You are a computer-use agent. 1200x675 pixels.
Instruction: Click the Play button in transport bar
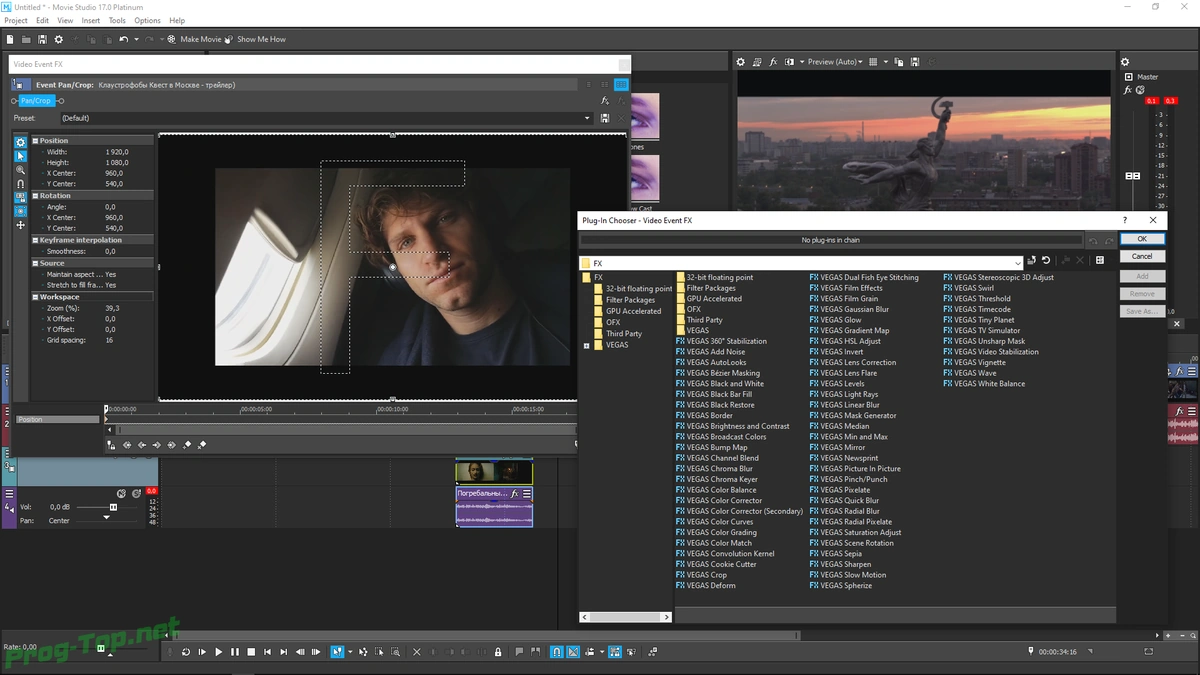pyautogui.click(x=218, y=652)
